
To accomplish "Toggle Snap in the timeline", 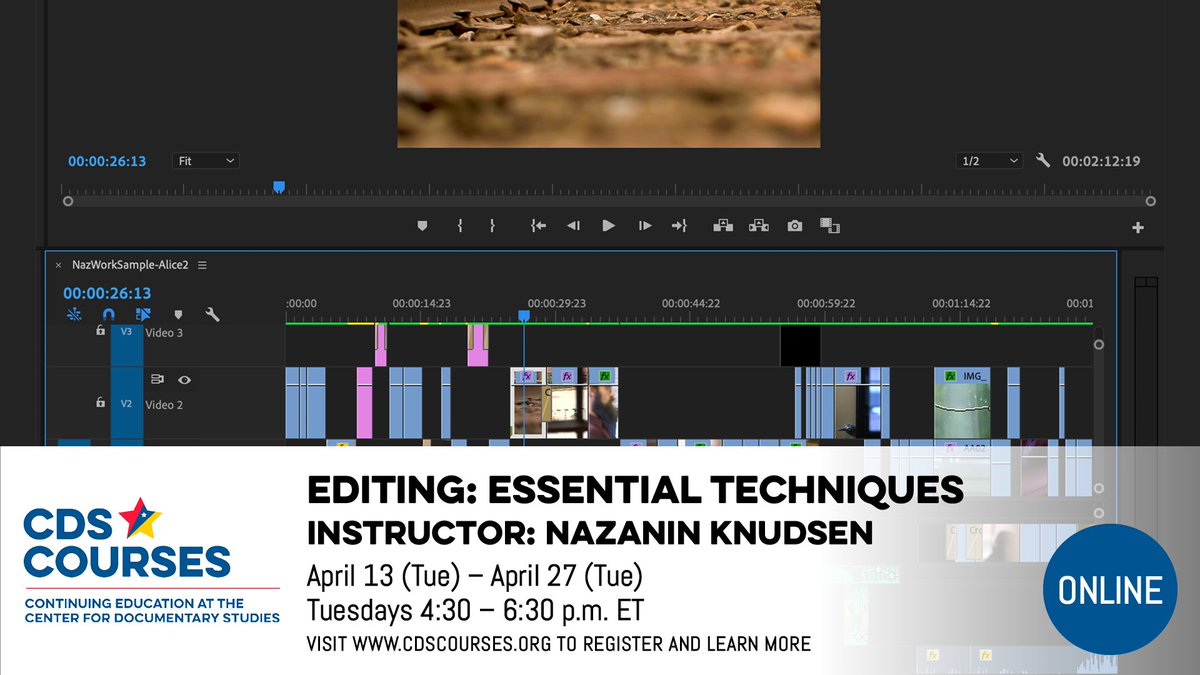I will point(108,314).
